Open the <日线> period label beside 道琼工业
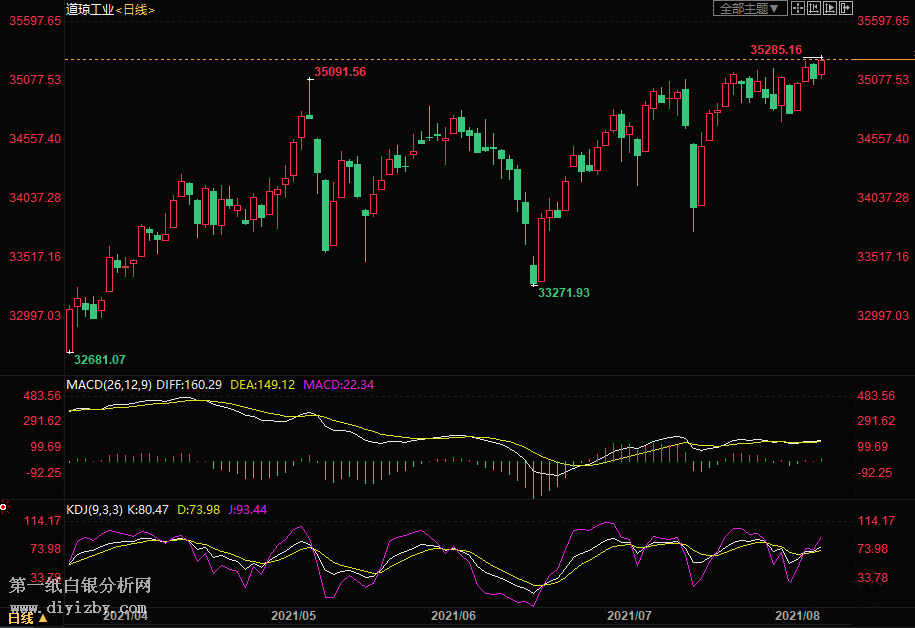Image resolution: width=915 pixels, height=628 pixels. click(x=136, y=9)
